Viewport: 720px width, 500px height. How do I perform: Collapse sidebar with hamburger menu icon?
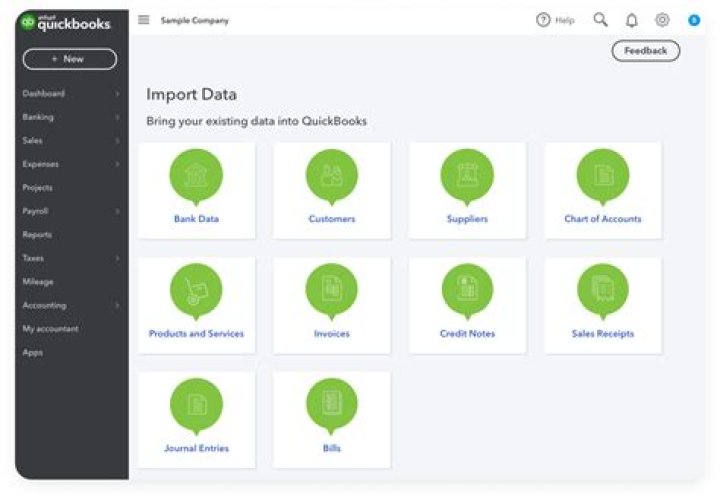click(x=144, y=20)
